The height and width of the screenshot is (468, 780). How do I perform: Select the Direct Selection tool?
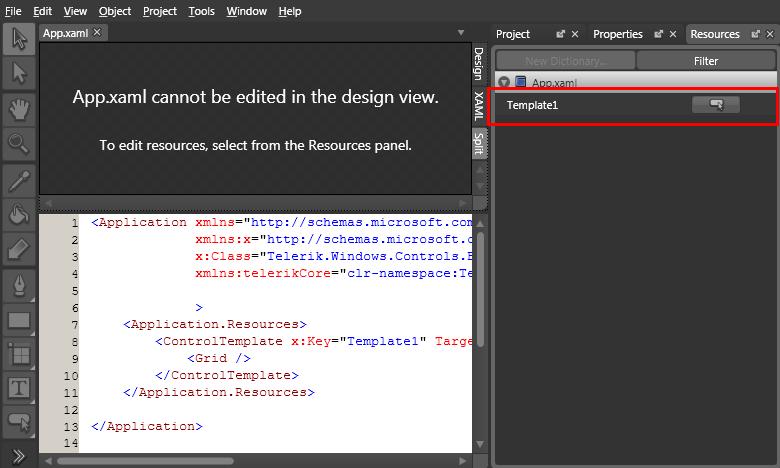19,73
